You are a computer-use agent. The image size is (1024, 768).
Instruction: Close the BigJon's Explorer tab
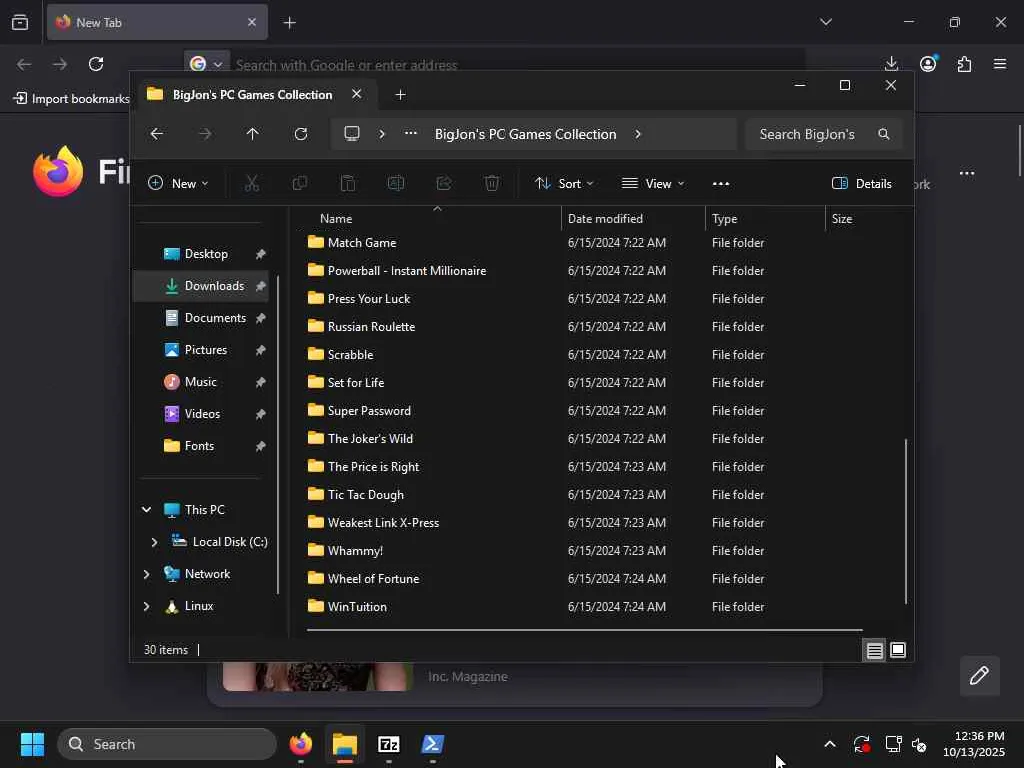[x=357, y=94]
